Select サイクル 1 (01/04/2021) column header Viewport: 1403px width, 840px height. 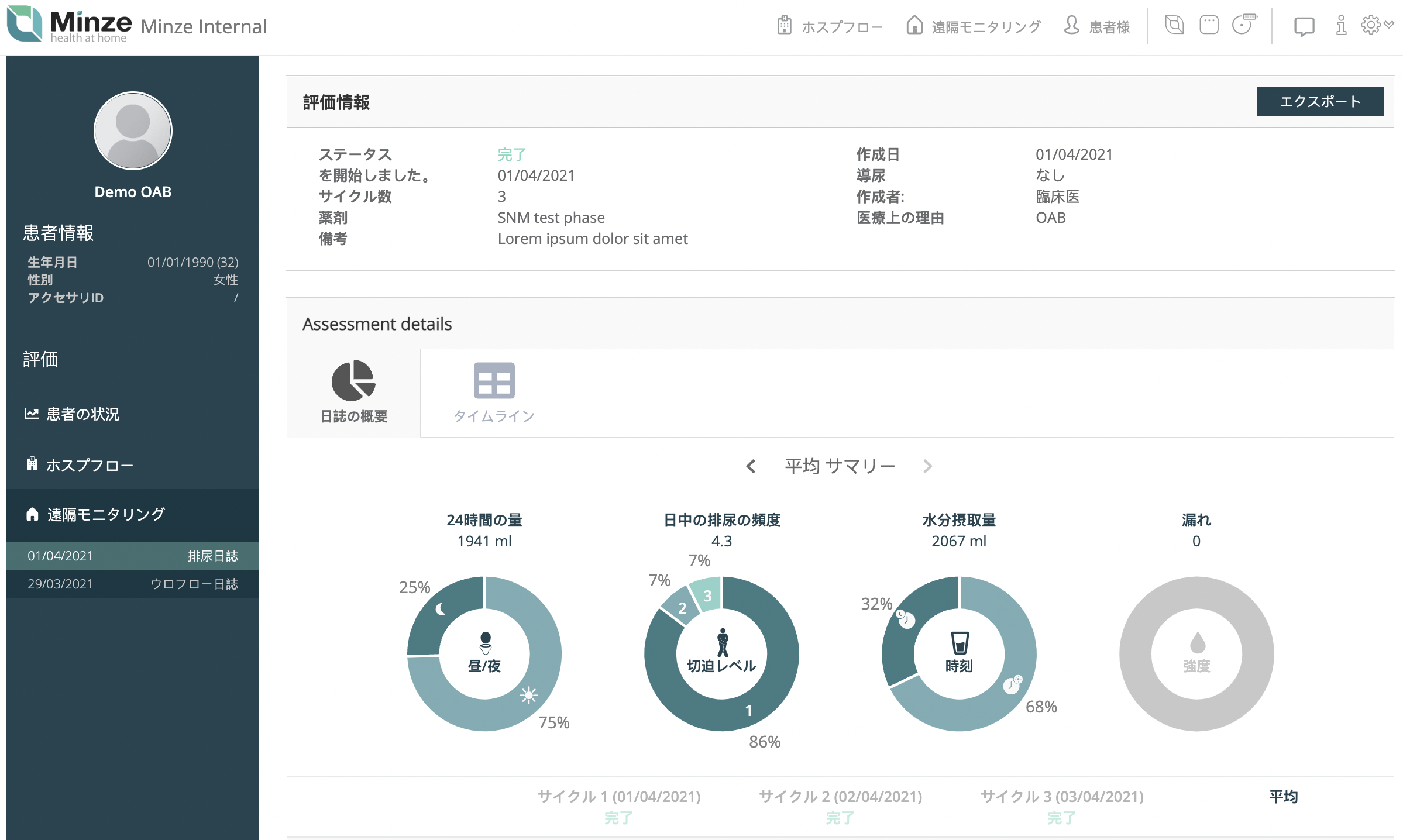point(619,796)
